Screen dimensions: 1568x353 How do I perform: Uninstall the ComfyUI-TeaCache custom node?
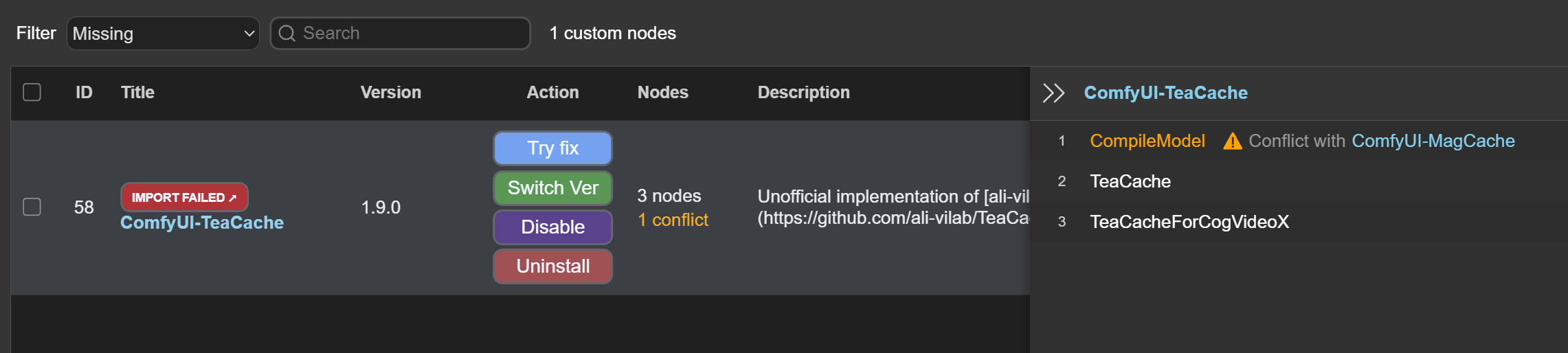552,266
